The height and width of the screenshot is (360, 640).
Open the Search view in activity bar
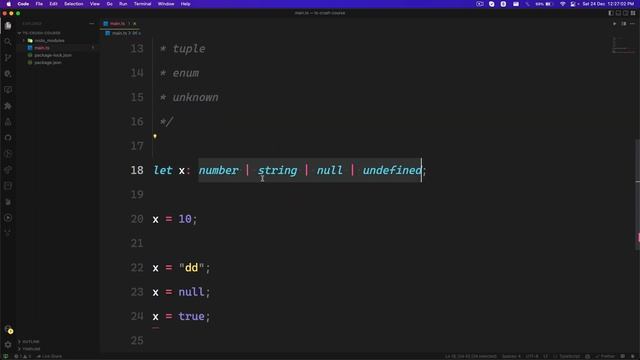tap(8, 41)
